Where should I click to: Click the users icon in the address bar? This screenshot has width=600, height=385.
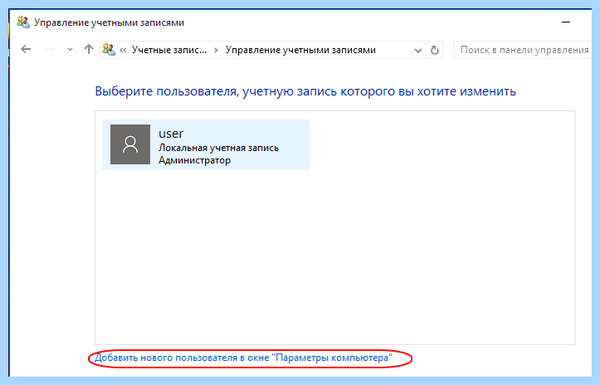(109, 50)
